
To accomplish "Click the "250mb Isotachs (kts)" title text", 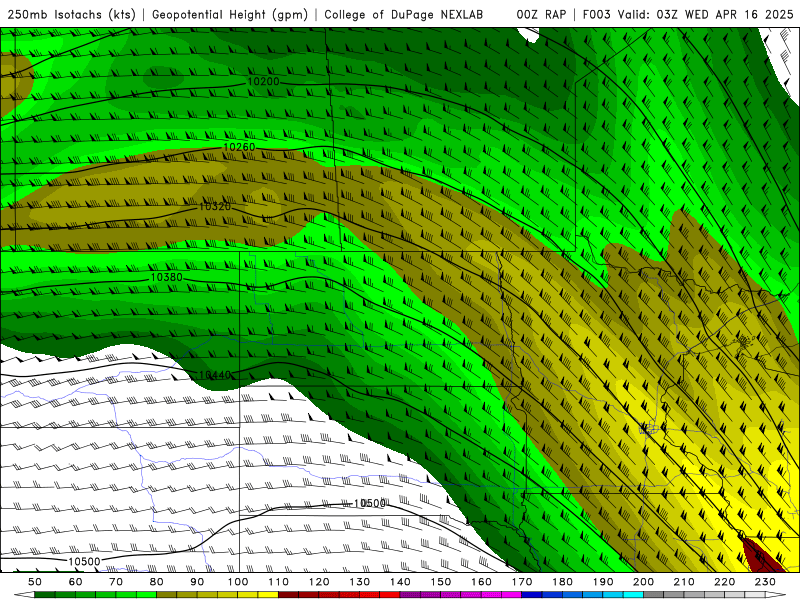I will tap(72, 15).
